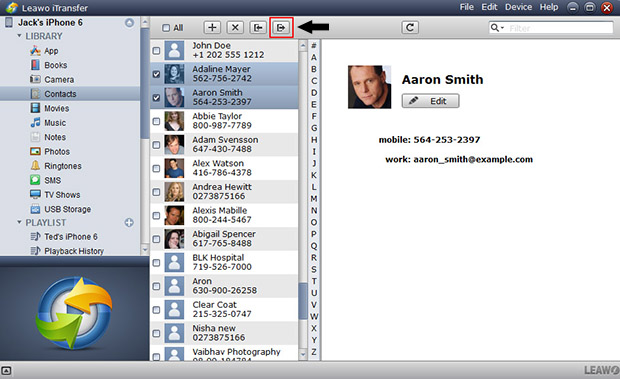Image resolution: width=620 pixels, height=379 pixels.
Task: Click the eject icon beside Jack's iPhone 6
Action: (x=129, y=23)
